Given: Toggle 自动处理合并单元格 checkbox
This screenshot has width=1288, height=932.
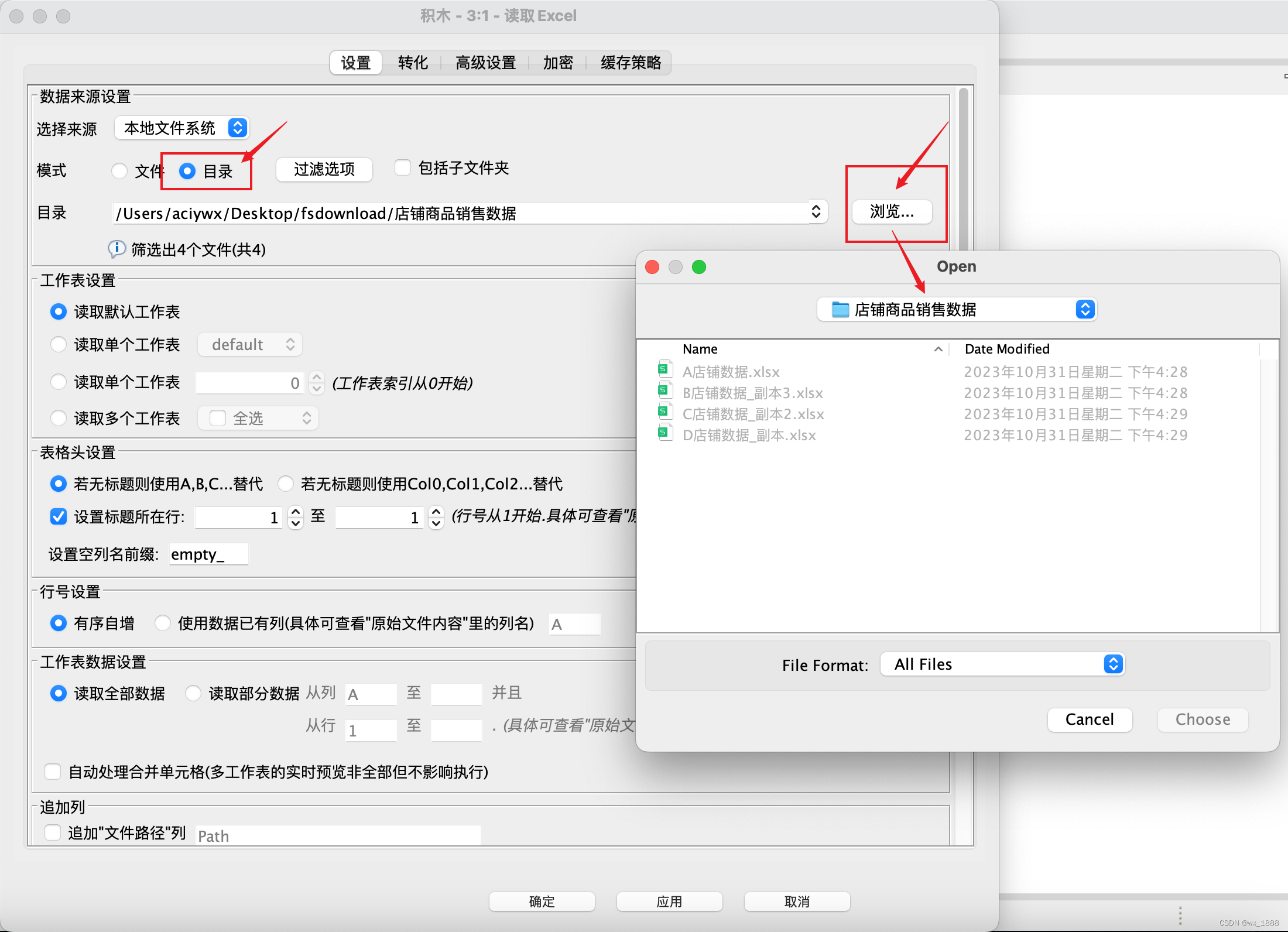Looking at the screenshot, I should (53, 772).
